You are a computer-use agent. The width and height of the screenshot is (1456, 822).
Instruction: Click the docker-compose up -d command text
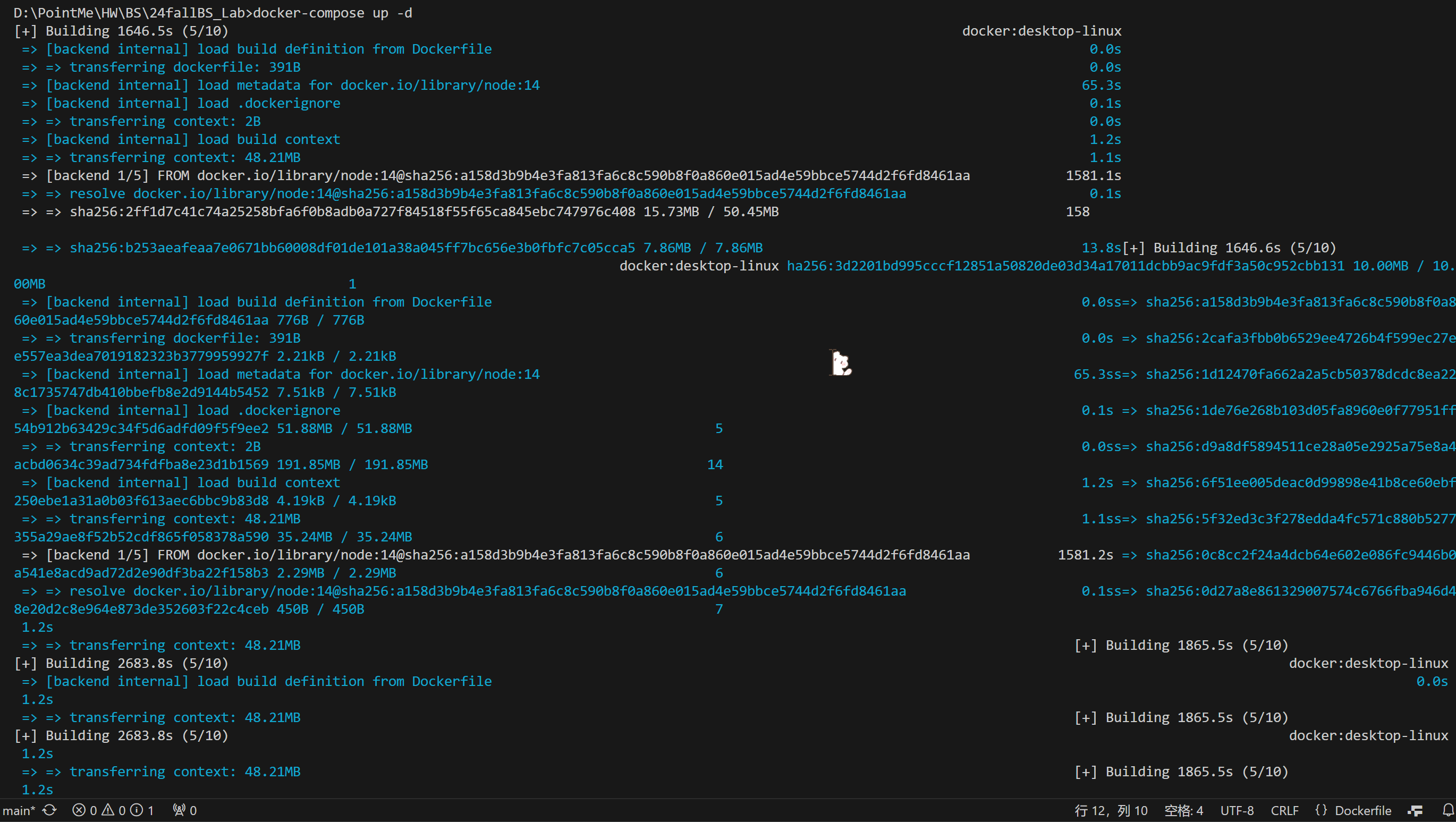pyautogui.click(x=332, y=12)
